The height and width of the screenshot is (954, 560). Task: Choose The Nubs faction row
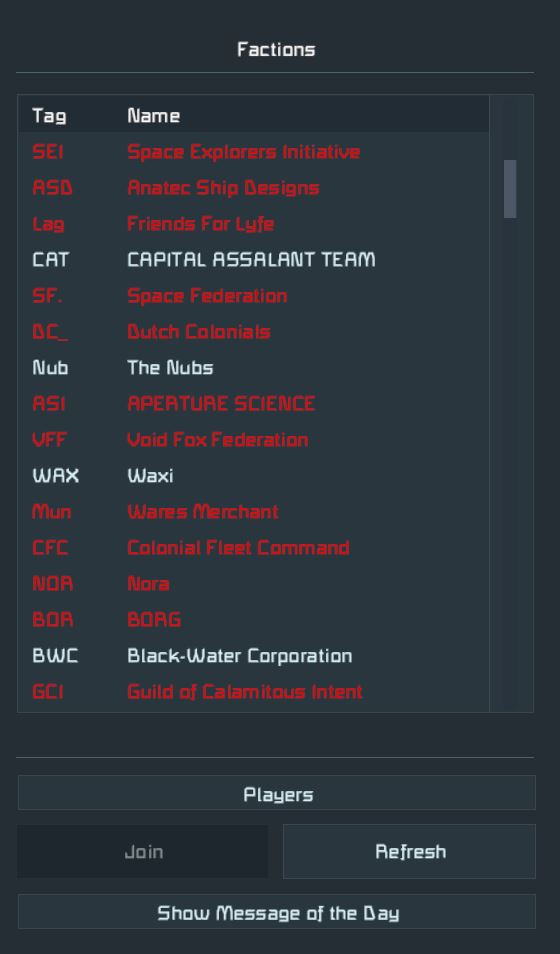[x=253, y=367]
